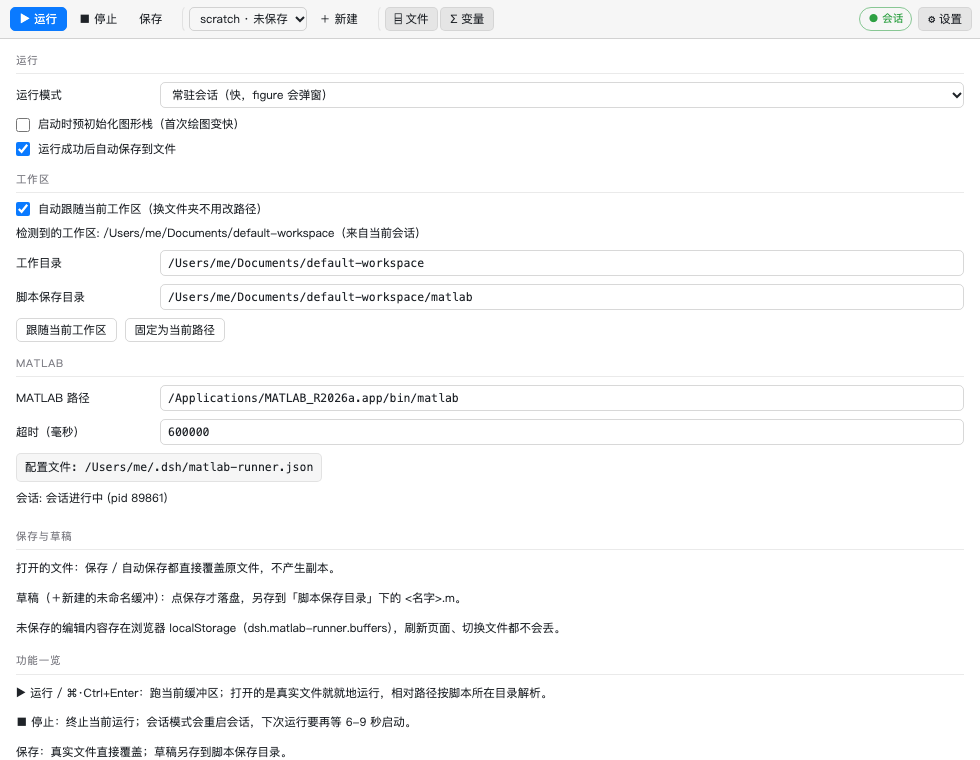This screenshot has height=760, width=980.
Task: Click the MATLAB 路径 input field
Action: 562,398
